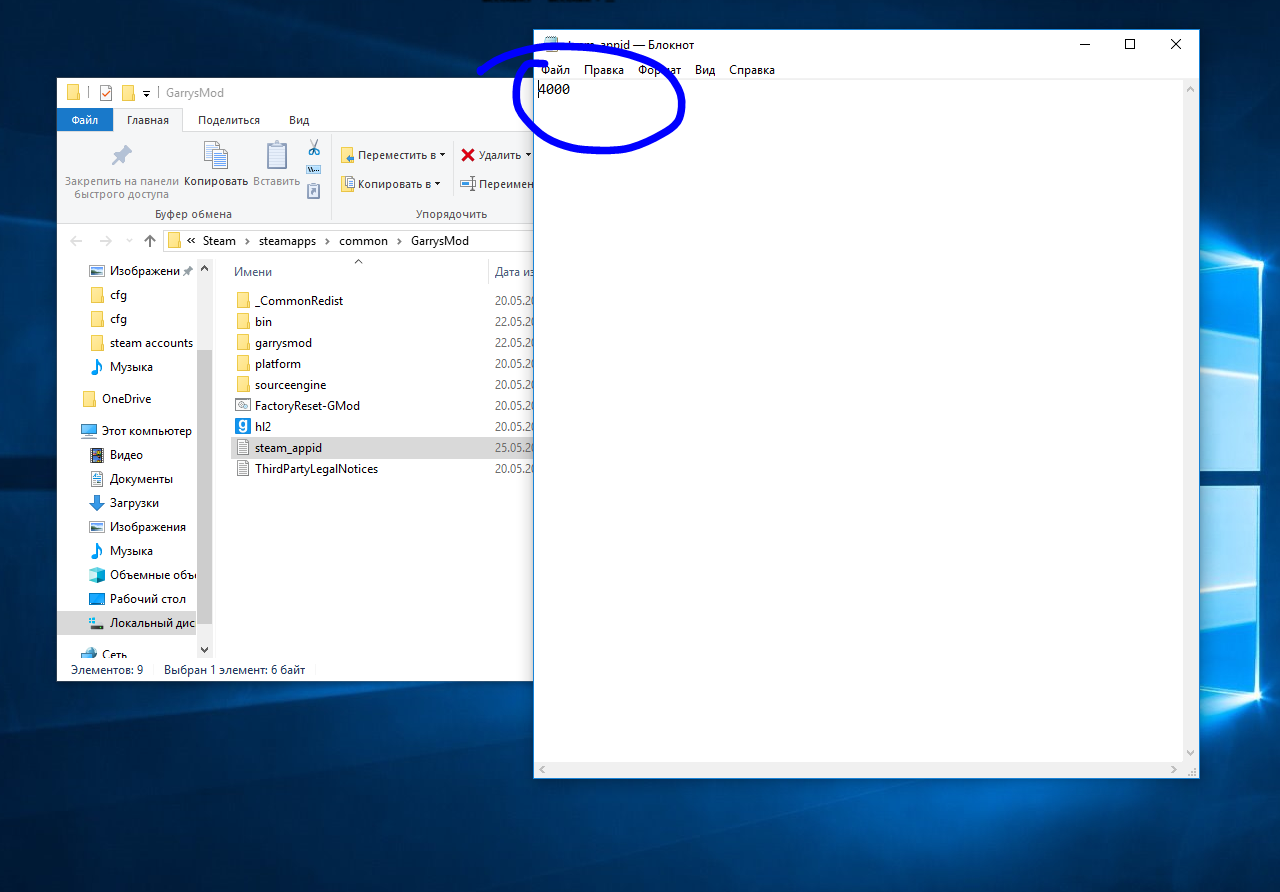Click the Pin to Quick Access ribbon icon
This screenshot has height=892, width=1280.
point(121,157)
